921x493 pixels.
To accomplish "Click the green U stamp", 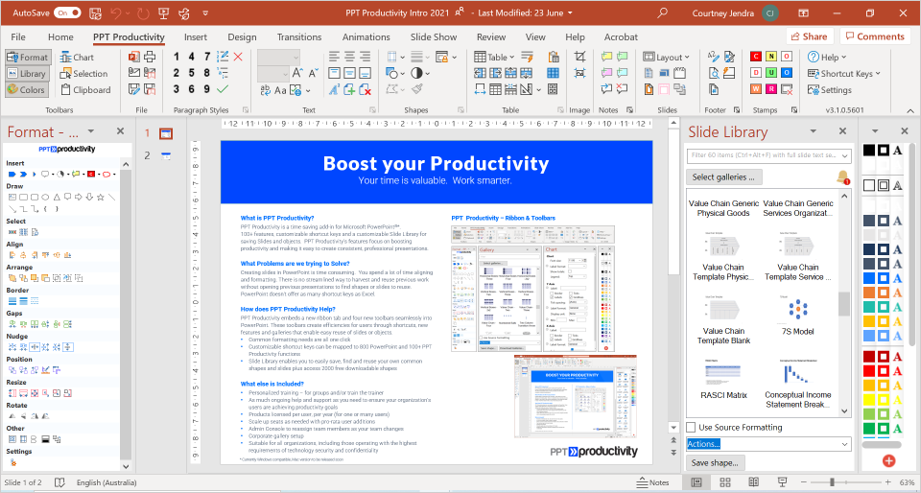I will tap(771, 73).
